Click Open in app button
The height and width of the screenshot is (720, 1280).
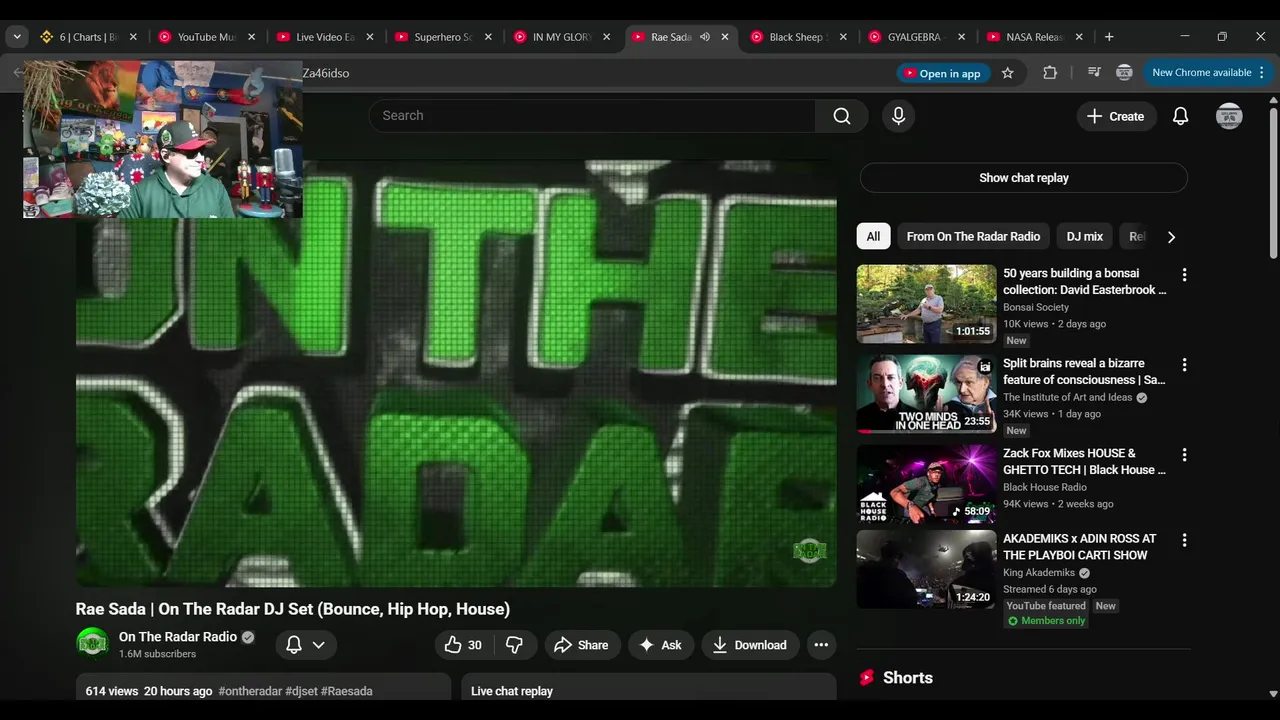[x=943, y=73]
